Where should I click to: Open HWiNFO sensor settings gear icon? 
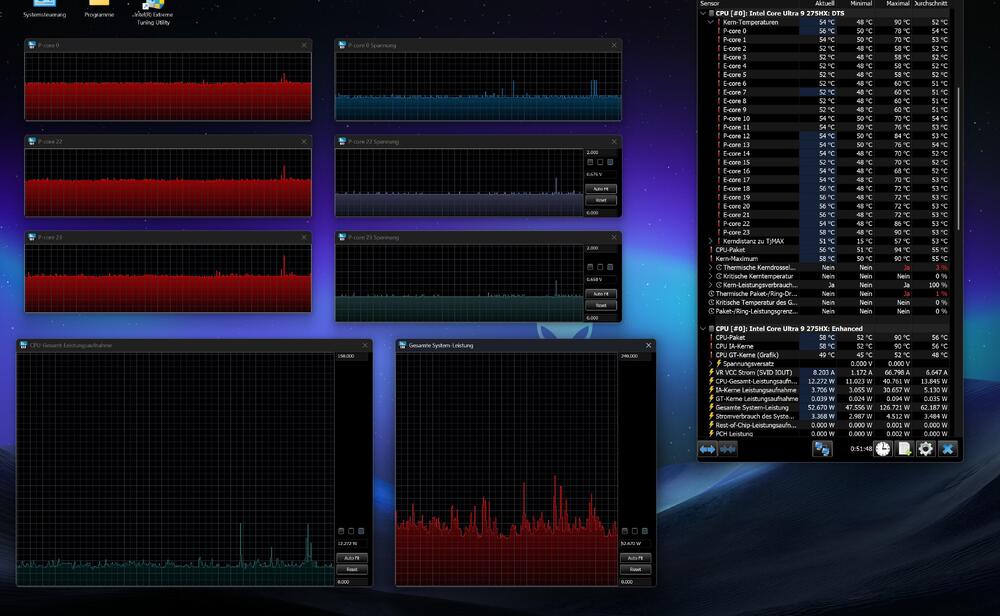click(926, 449)
